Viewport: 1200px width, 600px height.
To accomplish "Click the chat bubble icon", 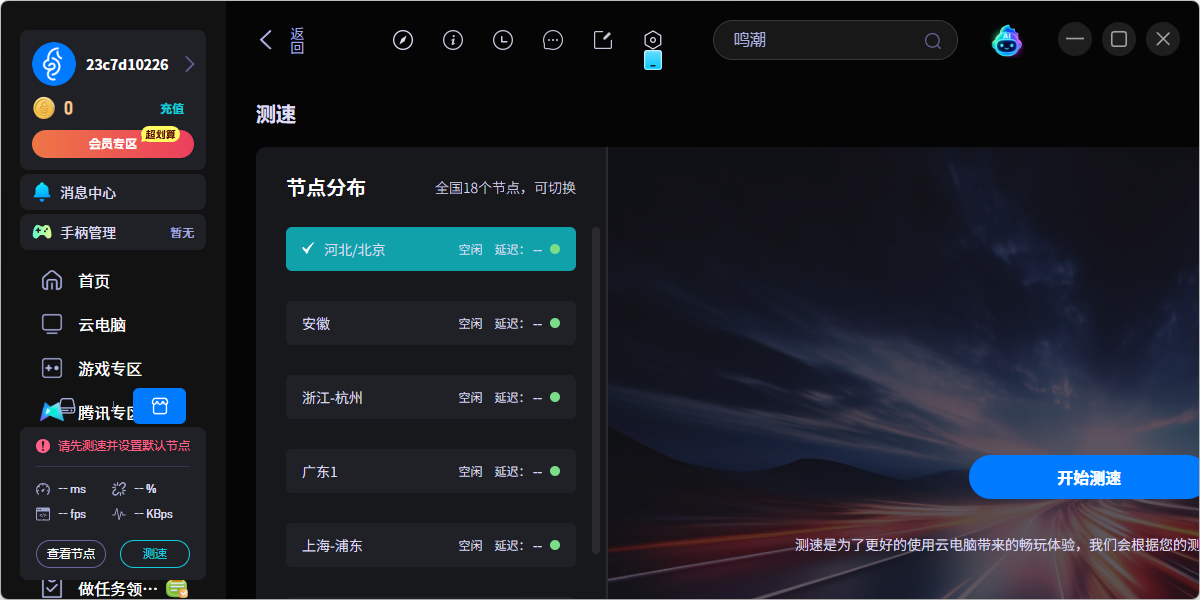I will coord(553,40).
